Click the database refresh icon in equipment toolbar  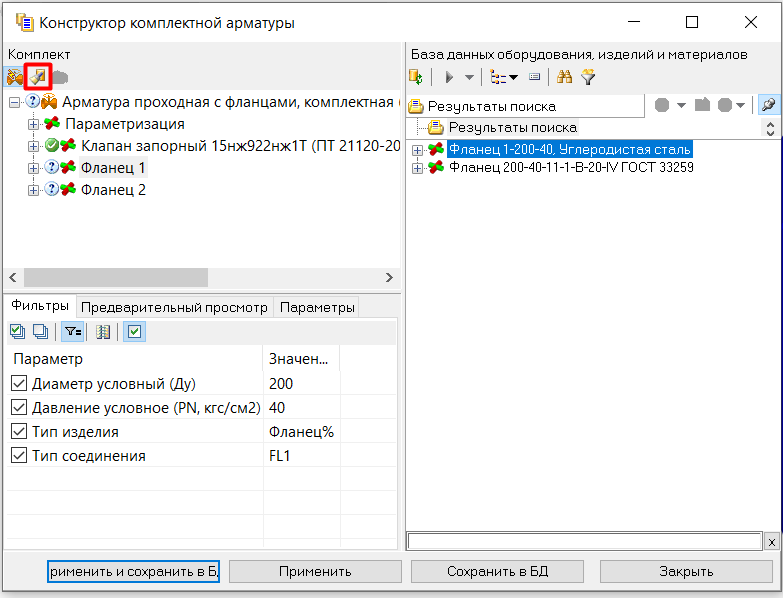(x=416, y=77)
